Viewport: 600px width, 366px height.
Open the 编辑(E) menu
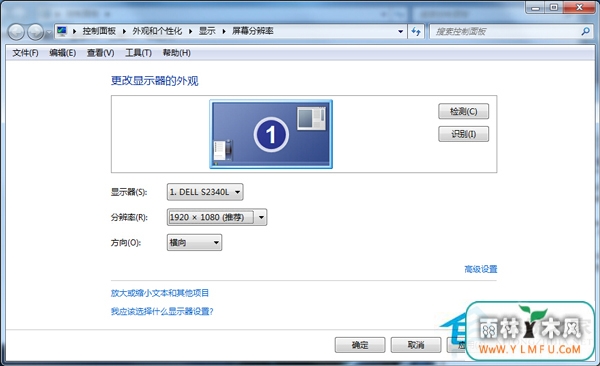(62, 53)
